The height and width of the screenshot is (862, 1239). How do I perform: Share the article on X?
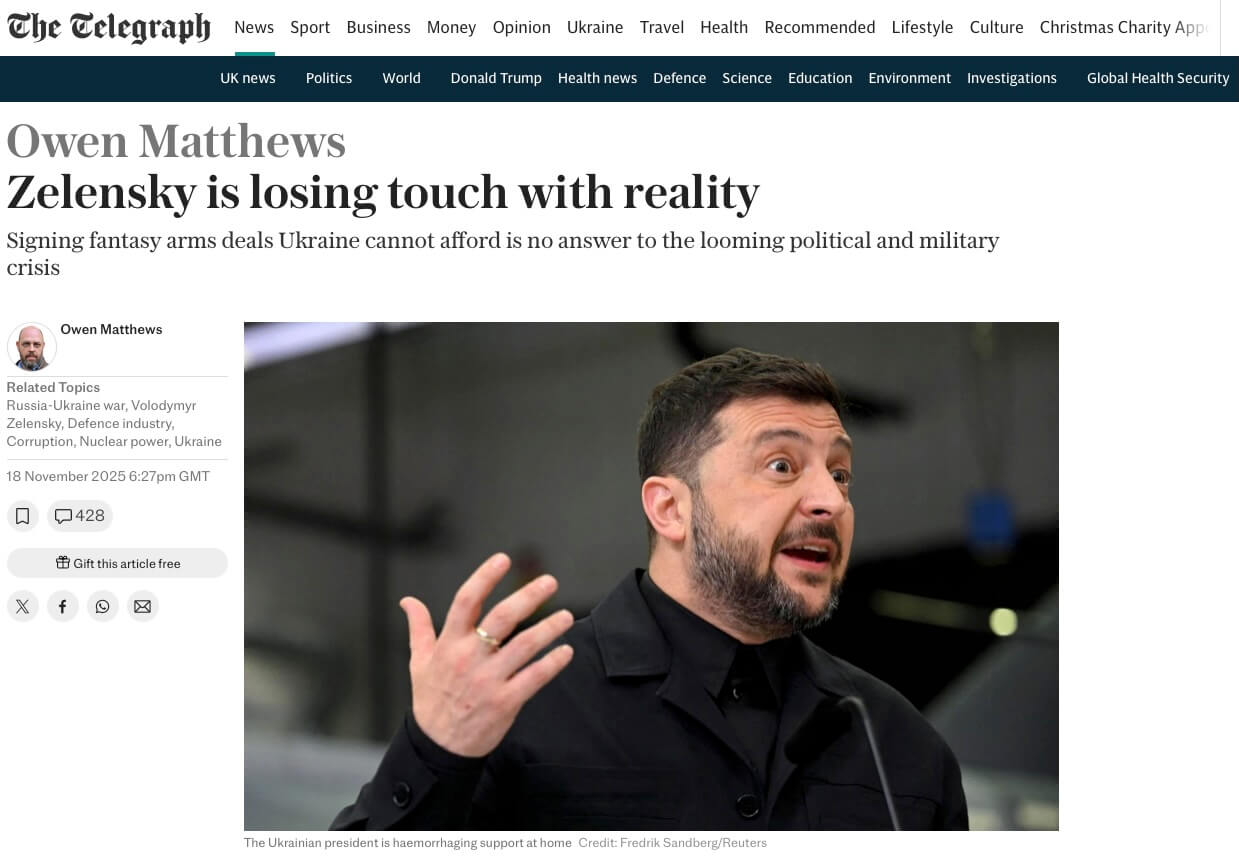click(23, 606)
